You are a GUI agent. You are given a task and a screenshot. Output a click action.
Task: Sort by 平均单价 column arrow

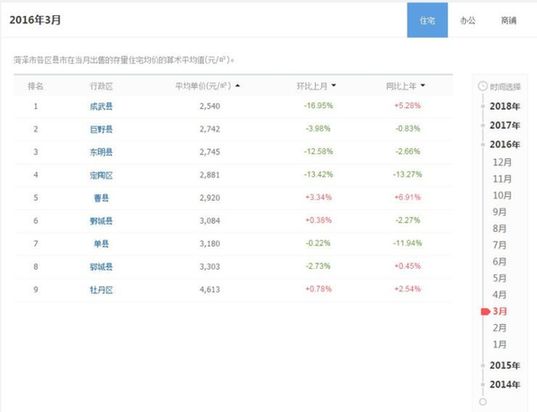(x=238, y=85)
